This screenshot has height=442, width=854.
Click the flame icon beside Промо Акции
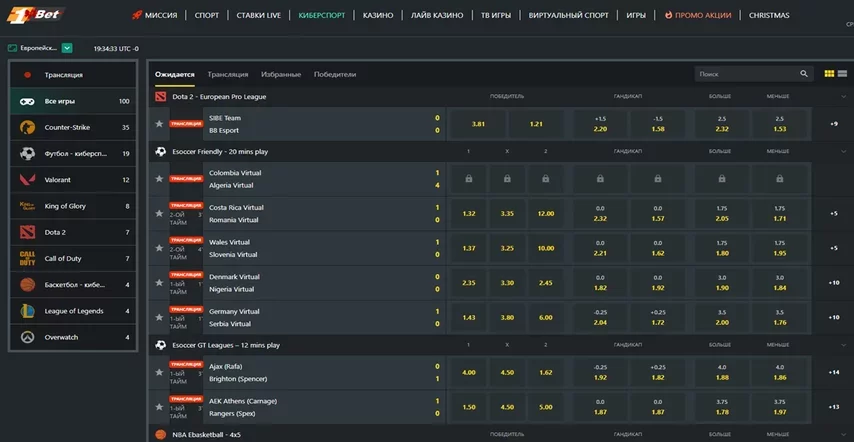(668, 15)
